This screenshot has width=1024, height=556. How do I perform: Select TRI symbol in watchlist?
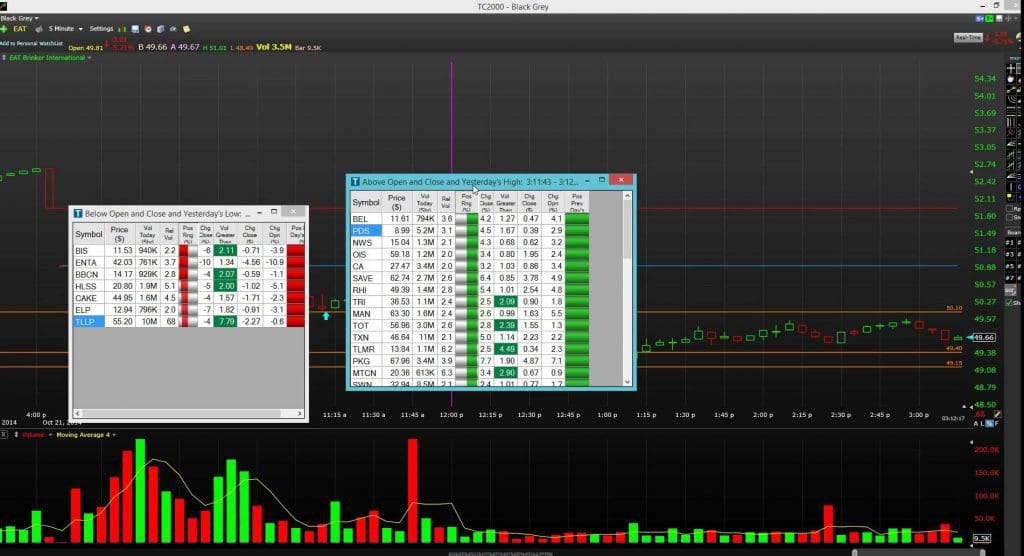click(x=359, y=301)
